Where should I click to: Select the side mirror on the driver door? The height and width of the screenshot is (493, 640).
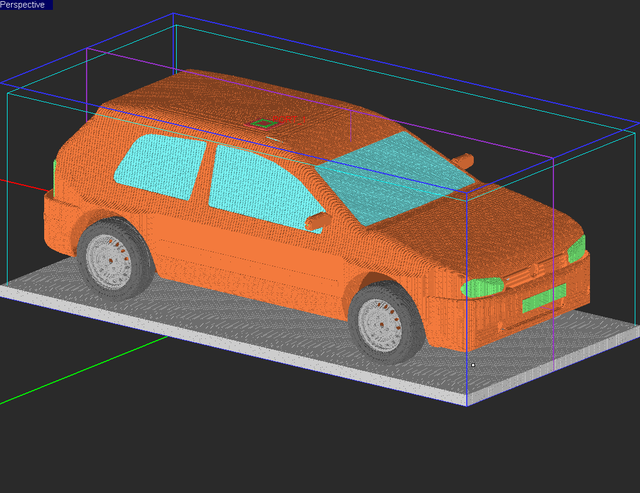(x=320, y=219)
